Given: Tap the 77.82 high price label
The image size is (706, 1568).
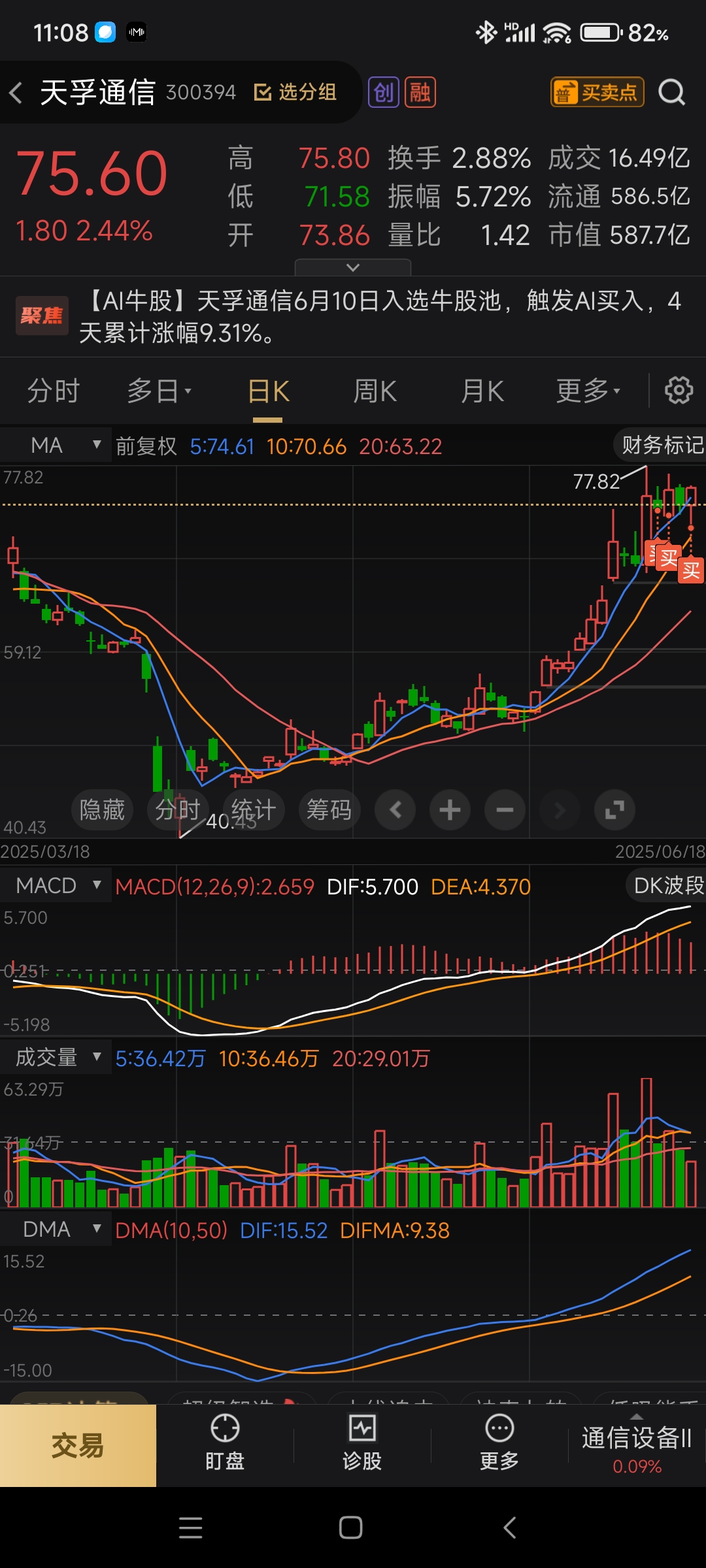Looking at the screenshot, I should (596, 482).
